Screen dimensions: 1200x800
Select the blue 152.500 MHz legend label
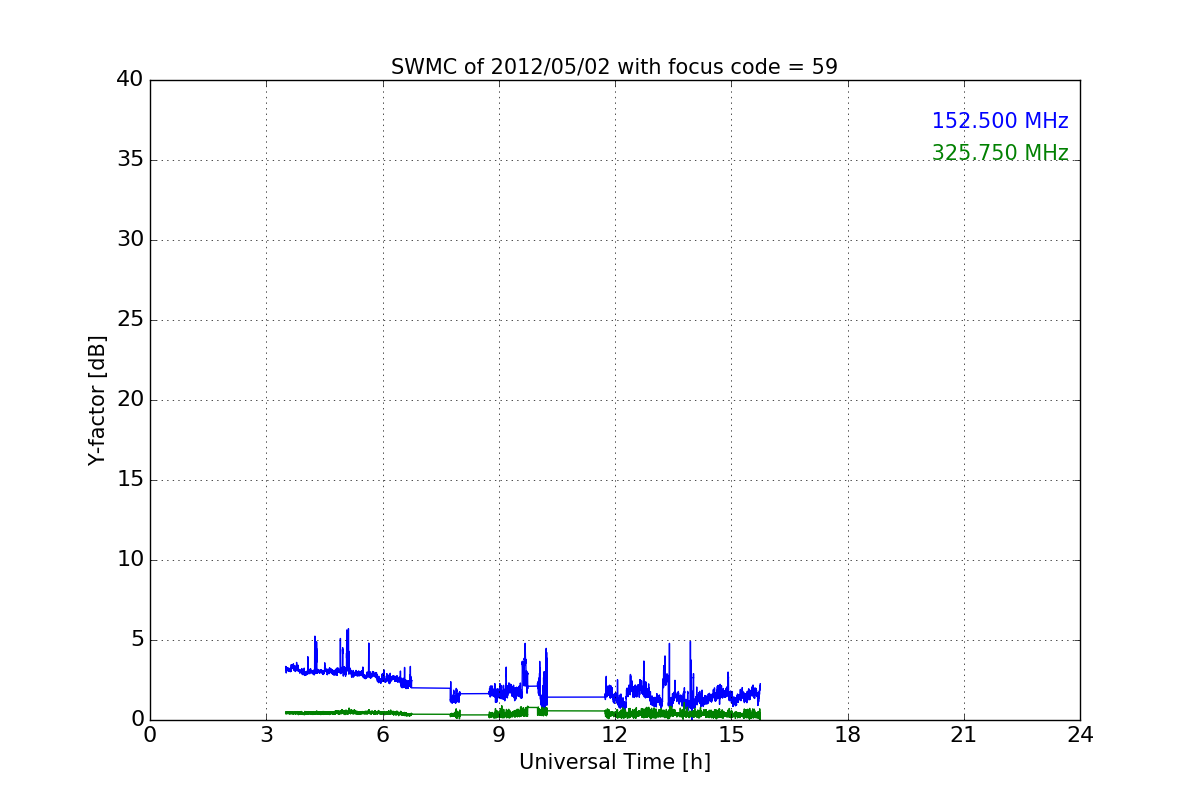point(1000,121)
